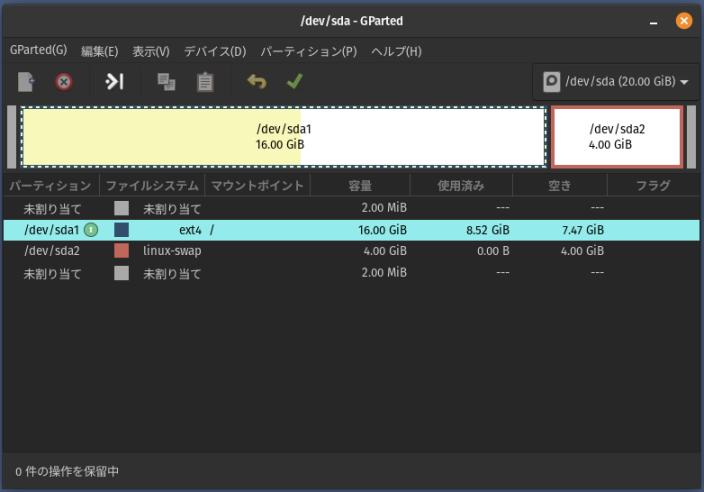Click the 容量 column header
This screenshot has width=704, height=492.
pos(360,185)
